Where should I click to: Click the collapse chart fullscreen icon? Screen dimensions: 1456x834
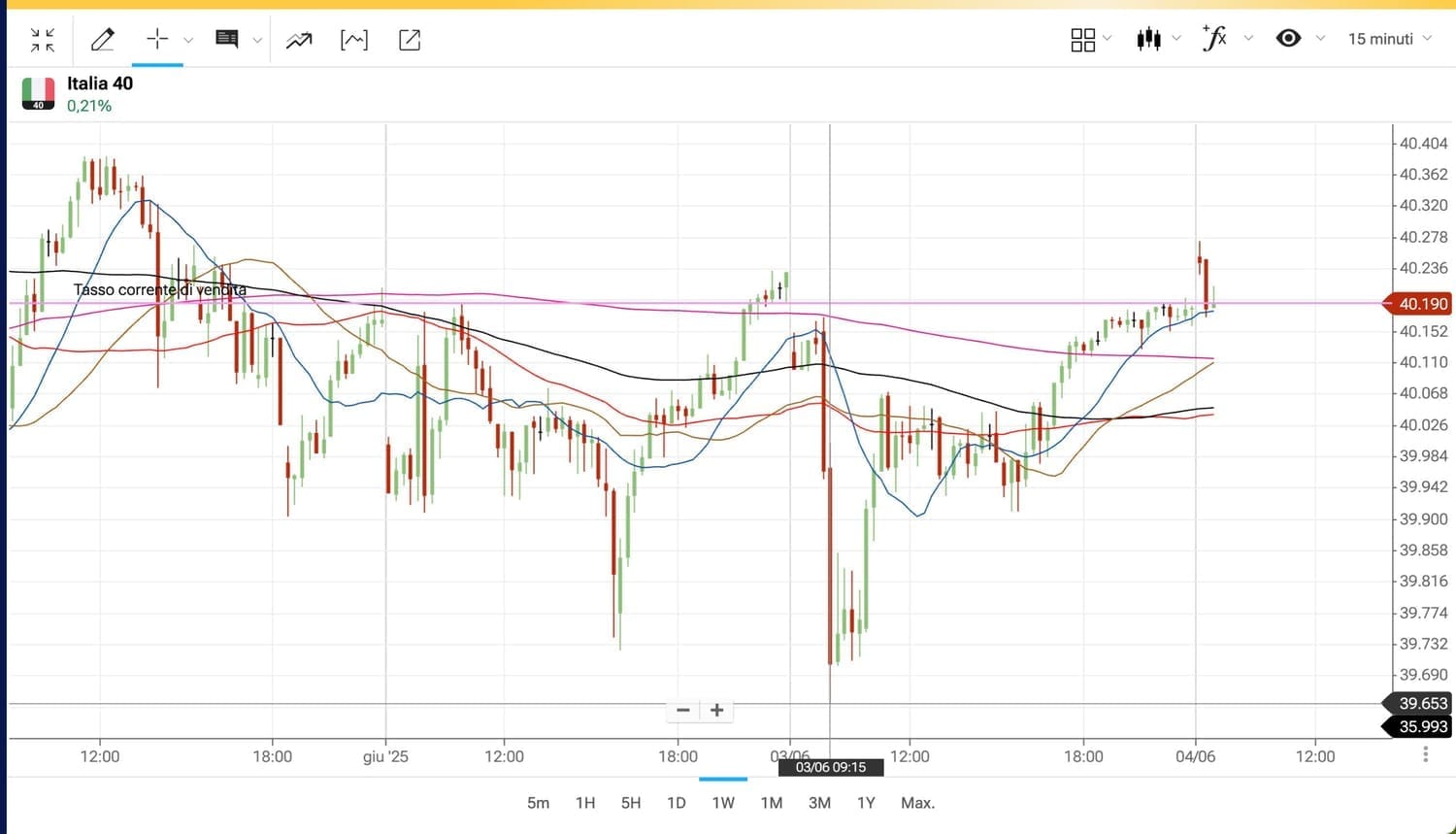43,40
